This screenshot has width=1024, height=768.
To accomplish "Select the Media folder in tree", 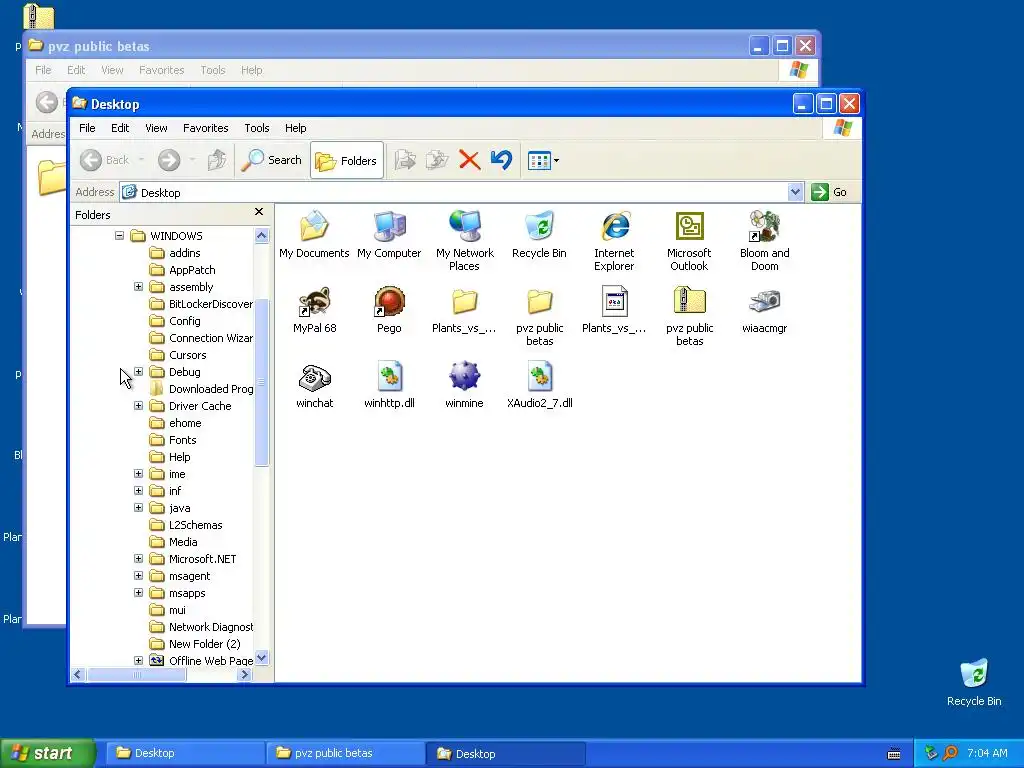I will (174, 541).
